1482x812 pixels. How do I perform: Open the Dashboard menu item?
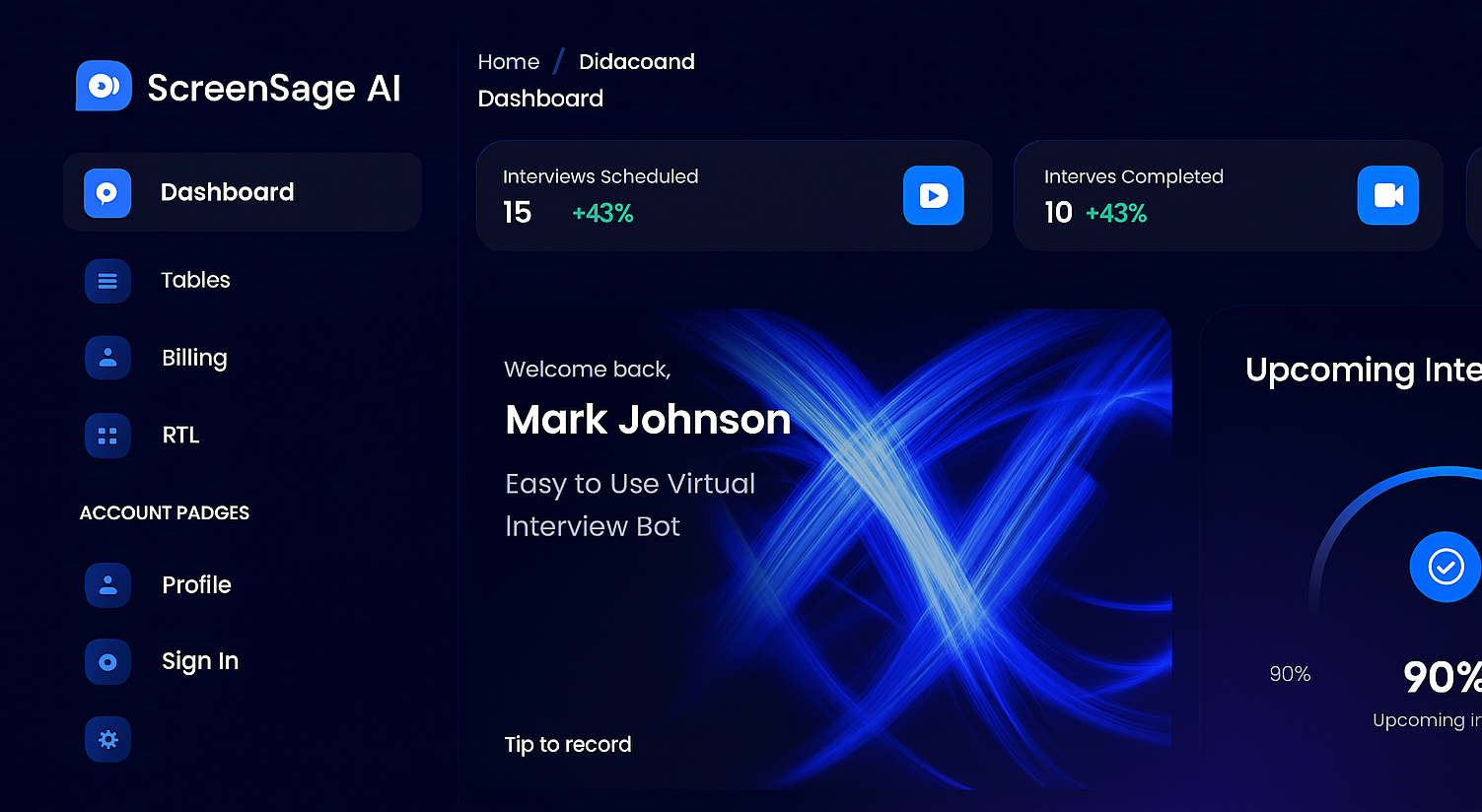pyautogui.click(x=227, y=192)
